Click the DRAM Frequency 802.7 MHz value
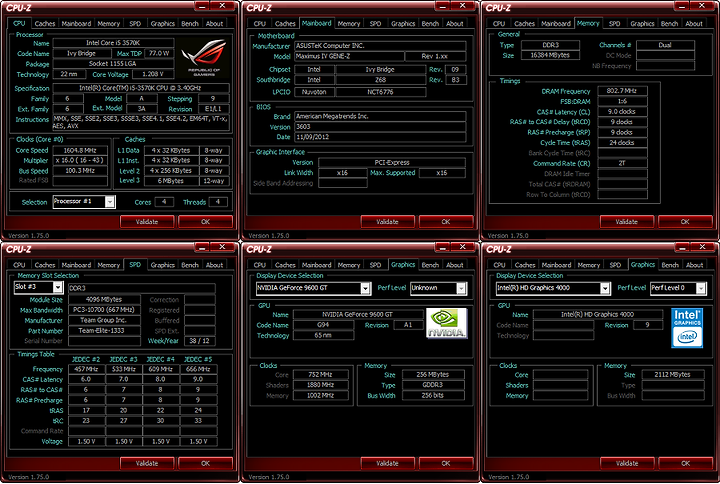720x484 pixels. (x=622, y=91)
